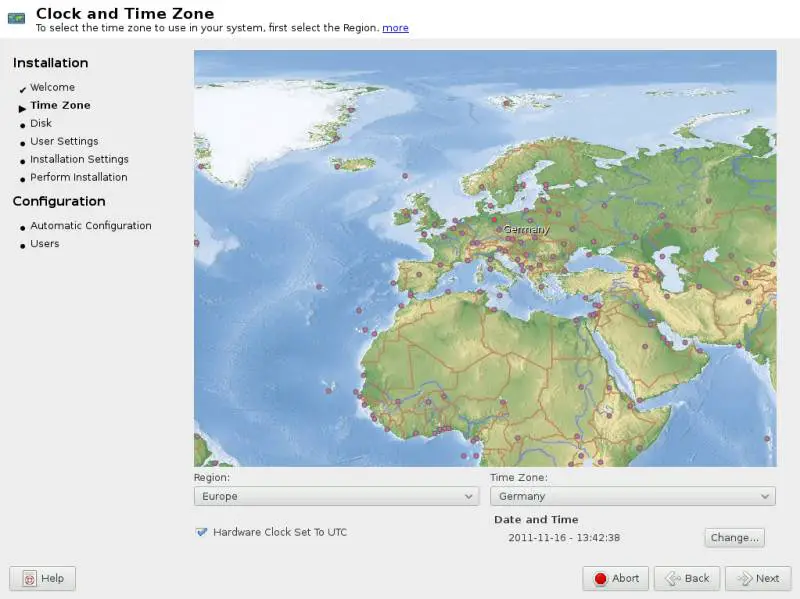Click the Change... date and time button

click(x=734, y=538)
